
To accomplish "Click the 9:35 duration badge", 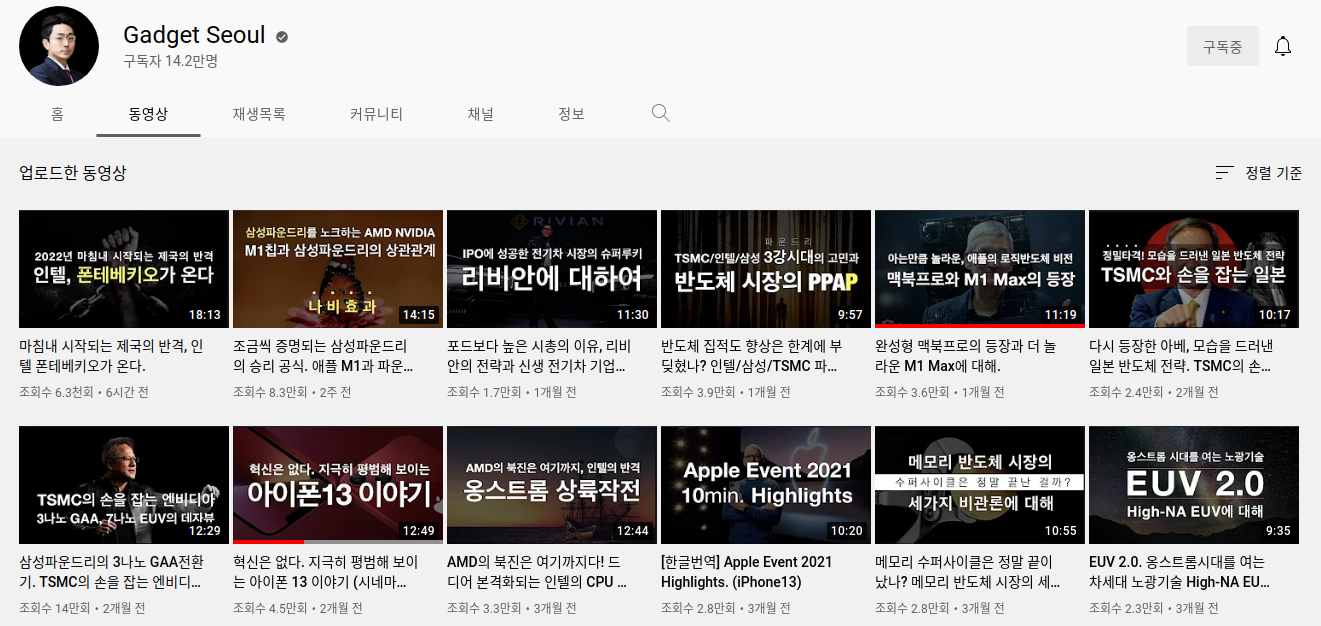I will 1278,531.
